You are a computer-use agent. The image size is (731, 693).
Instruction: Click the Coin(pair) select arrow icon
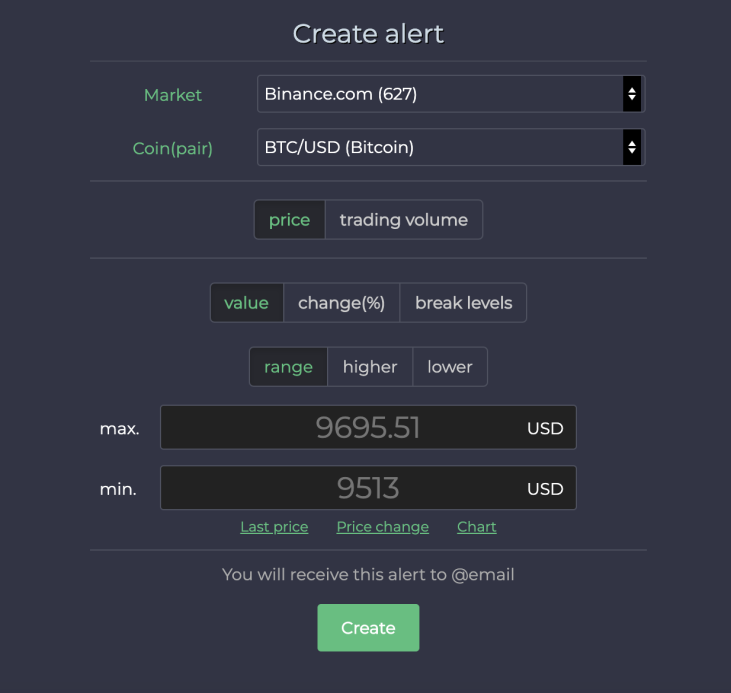coord(632,147)
